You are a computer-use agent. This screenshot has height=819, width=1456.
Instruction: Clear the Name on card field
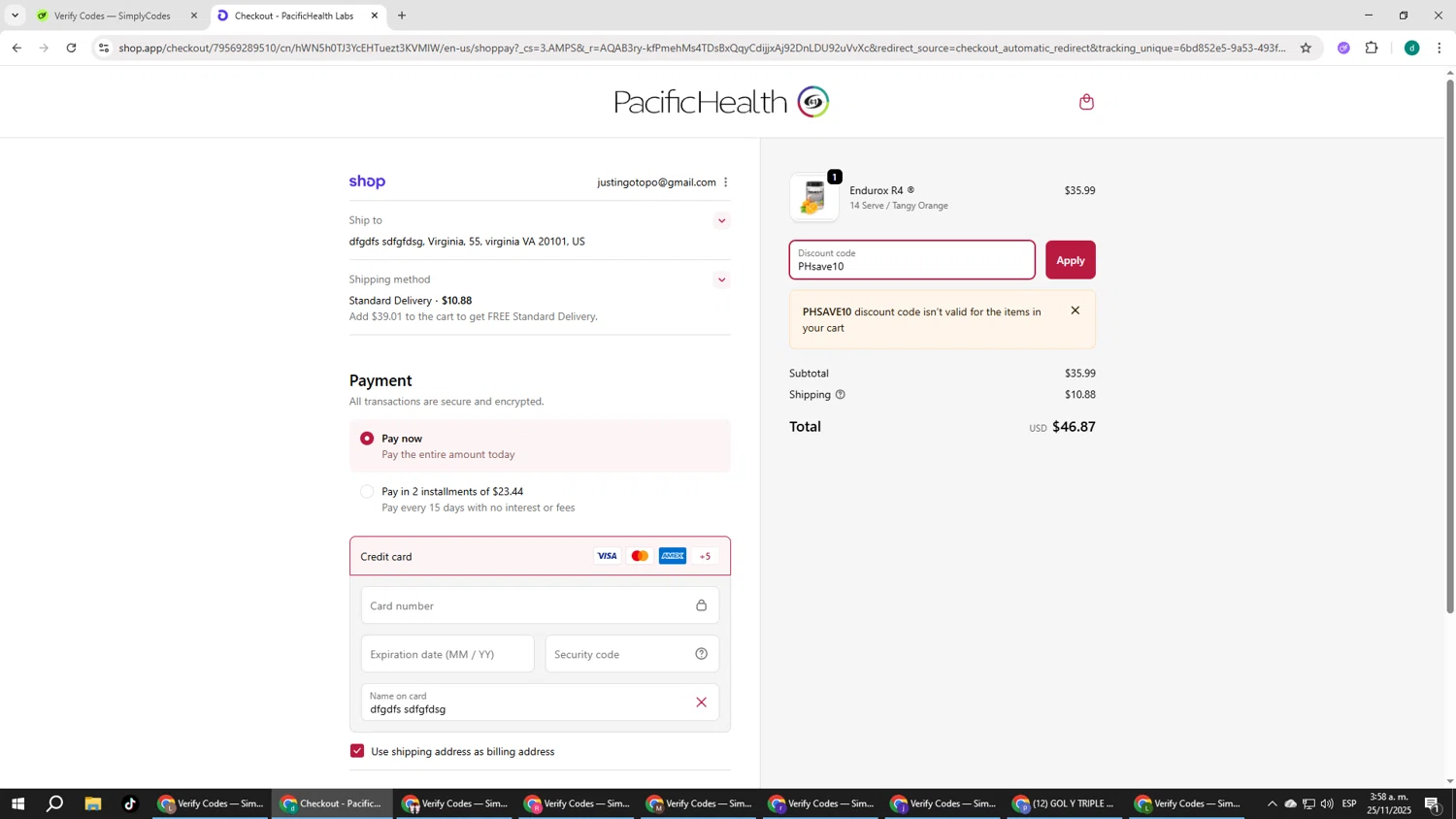click(701, 703)
